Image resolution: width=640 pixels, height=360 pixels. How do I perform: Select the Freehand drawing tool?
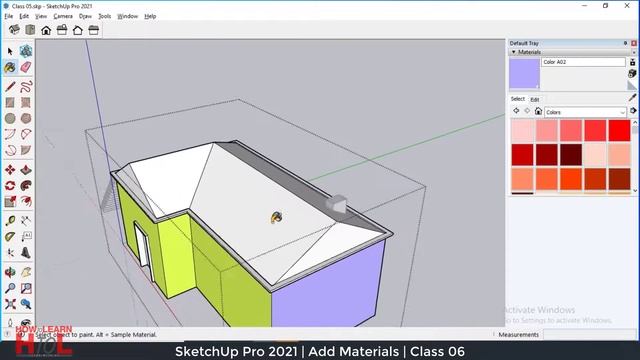pyautogui.click(x=26, y=87)
